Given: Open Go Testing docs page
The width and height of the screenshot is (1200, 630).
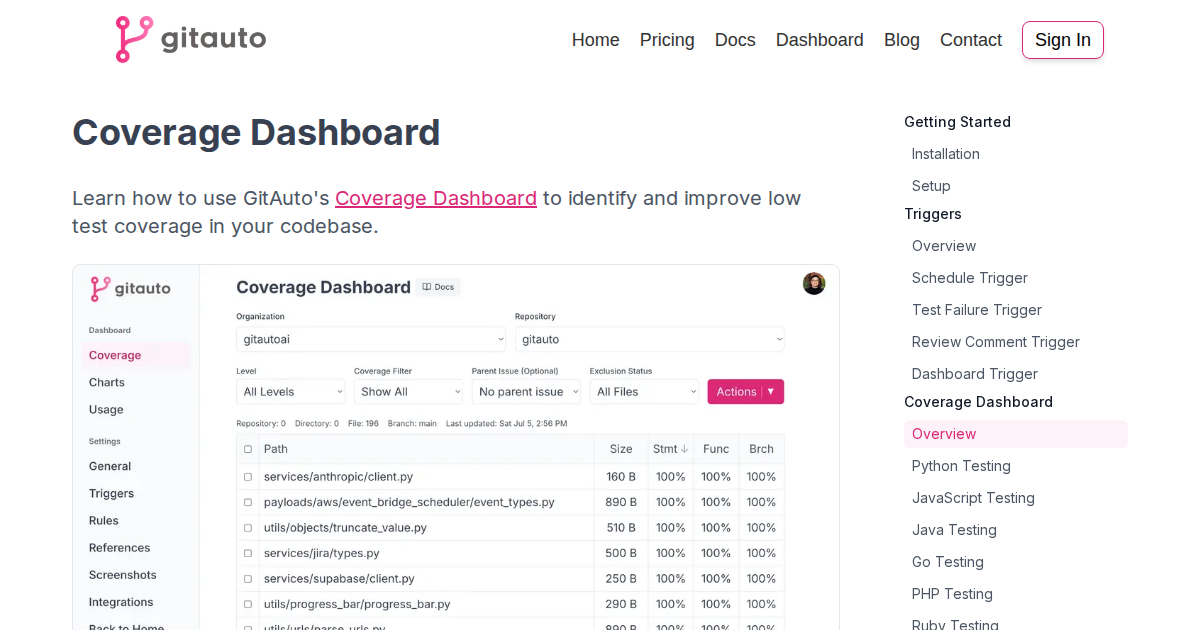Looking at the screenshot, I should click(x=948, y=562).
